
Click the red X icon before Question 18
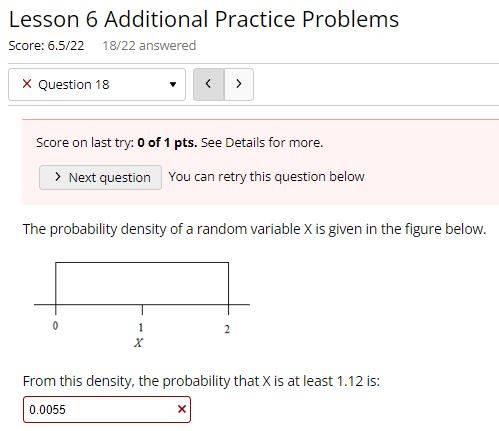(27, 84)
